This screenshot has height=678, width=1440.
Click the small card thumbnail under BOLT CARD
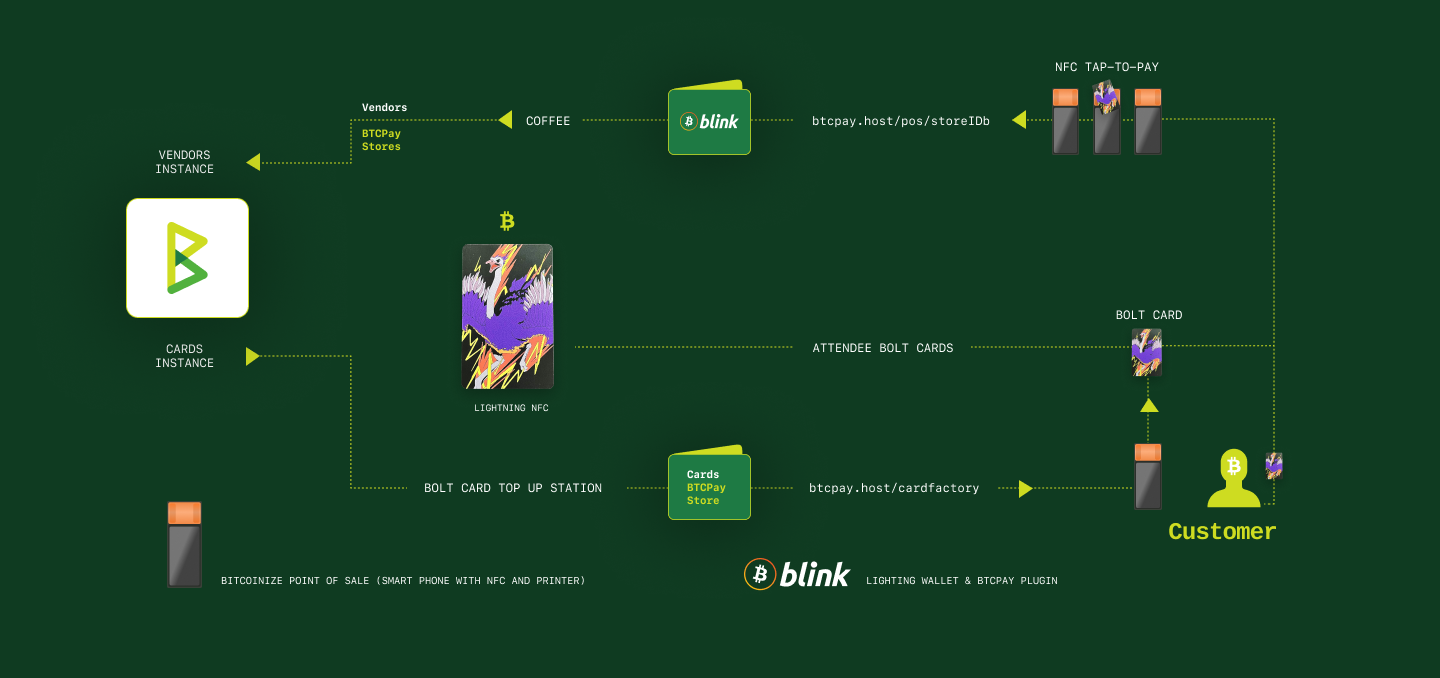pyautogui.click(x=1147, y=352)
